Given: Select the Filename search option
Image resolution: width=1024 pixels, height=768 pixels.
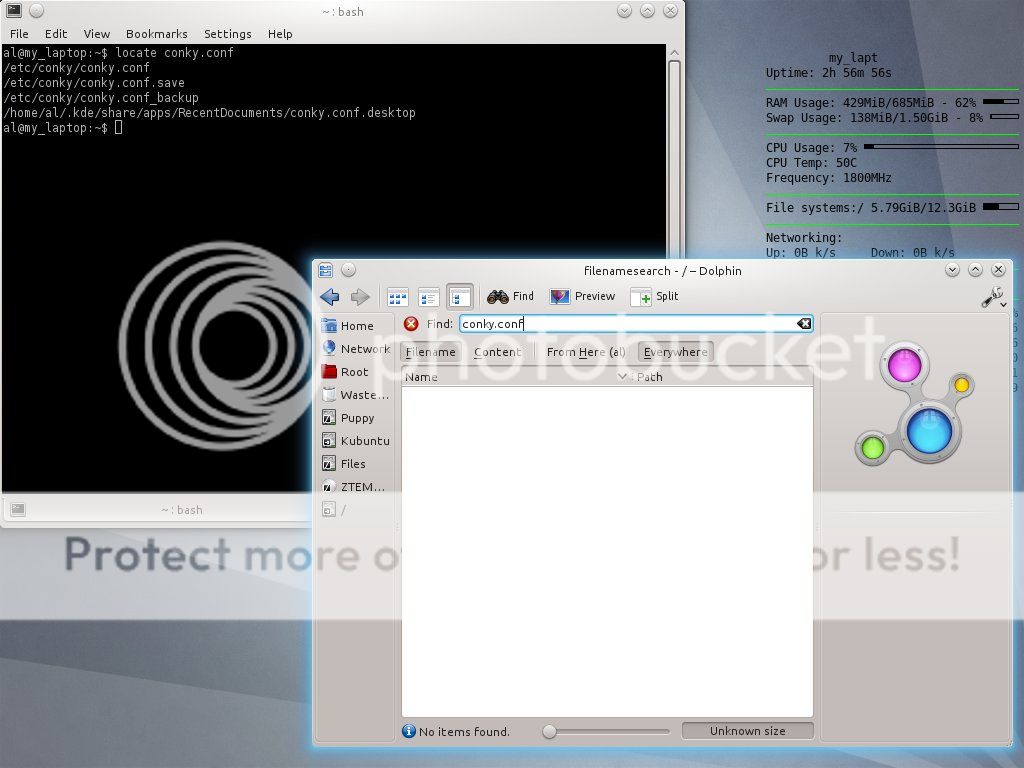Looking at the screenshot, I should [430, 352].
